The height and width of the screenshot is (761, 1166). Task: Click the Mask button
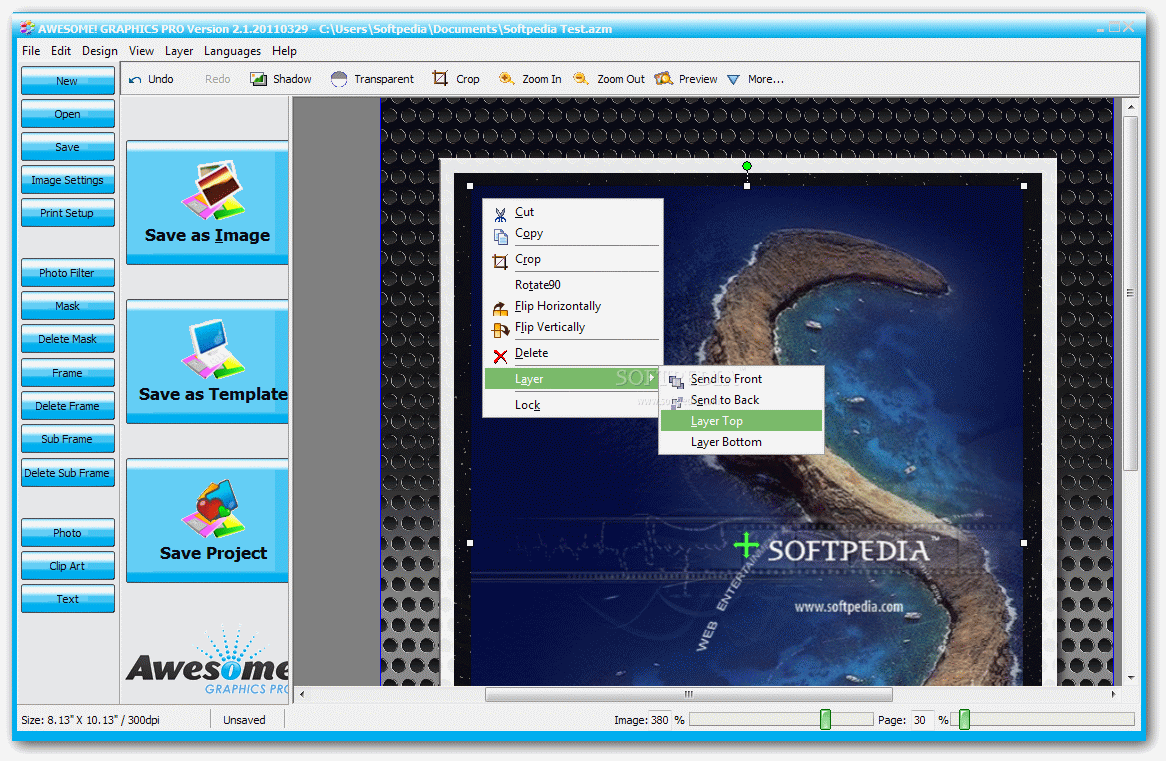[68, 306]
